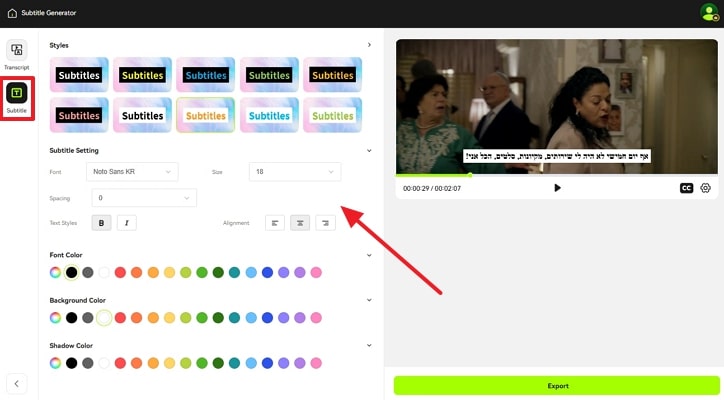
Task: Align subtitles to the right
Action: coord(326,223)
